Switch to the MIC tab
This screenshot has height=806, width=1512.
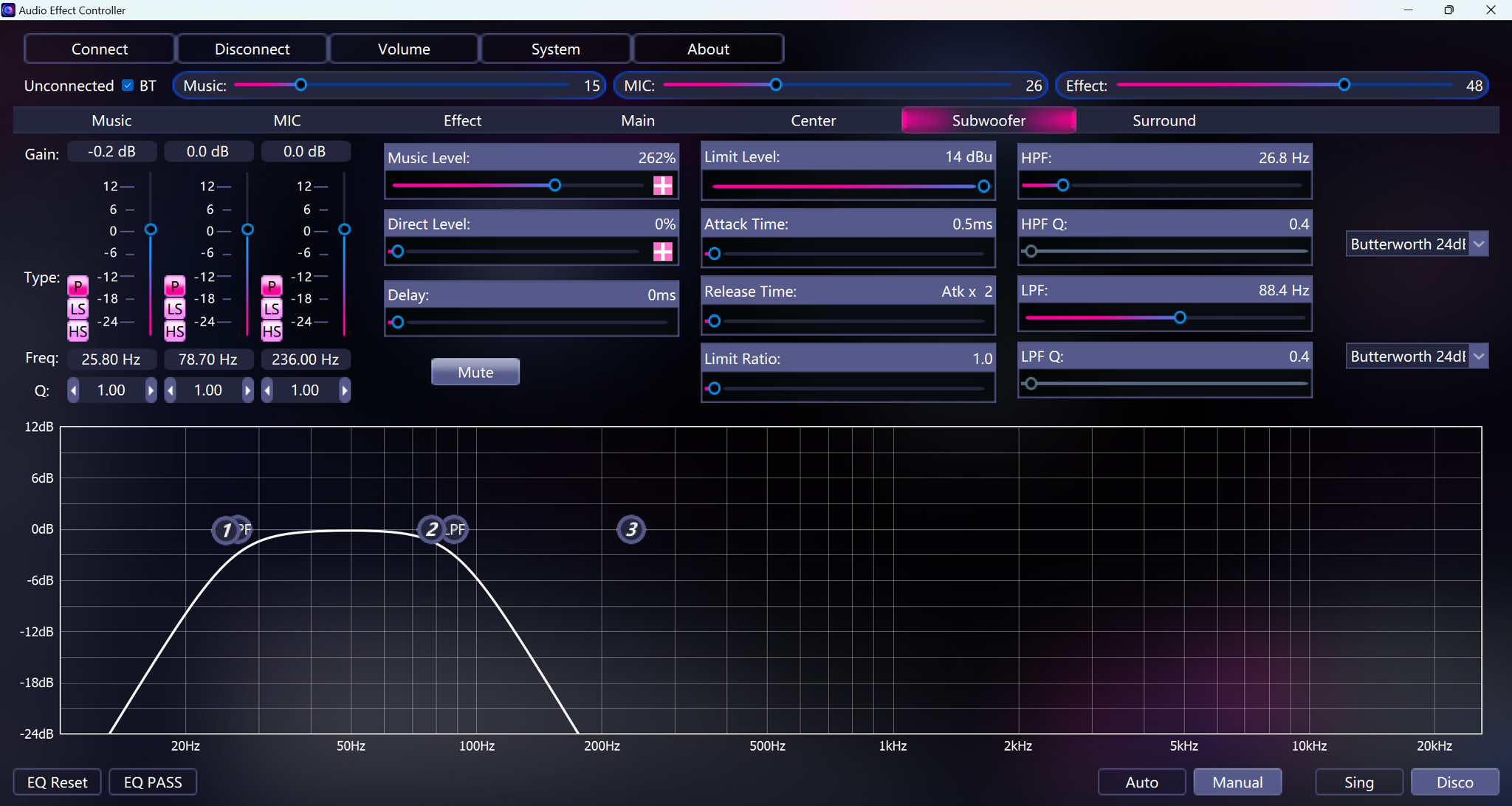coord(287,120)
